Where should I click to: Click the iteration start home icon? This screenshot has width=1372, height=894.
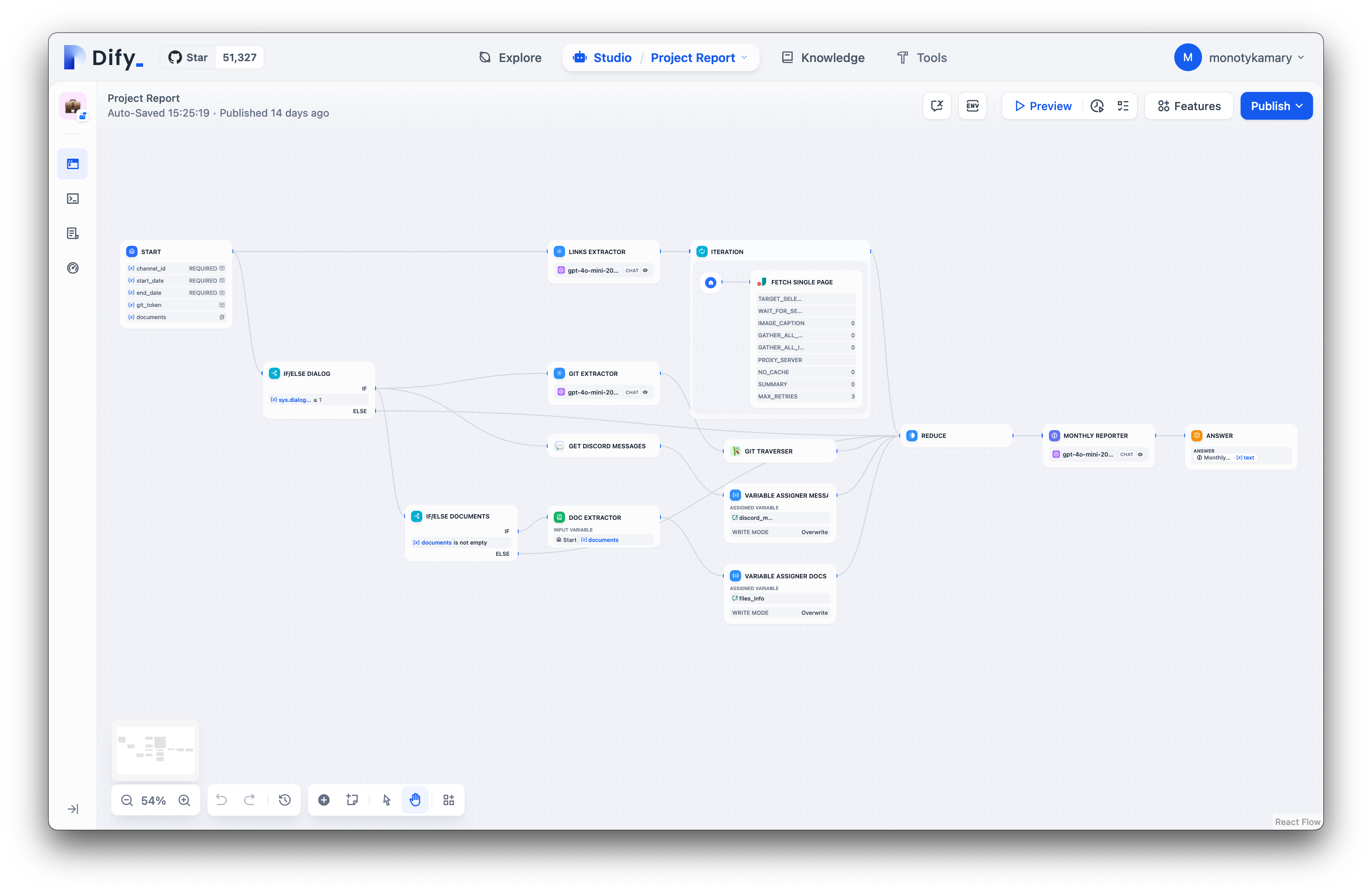pyautogui.click(x=711, y=282)
